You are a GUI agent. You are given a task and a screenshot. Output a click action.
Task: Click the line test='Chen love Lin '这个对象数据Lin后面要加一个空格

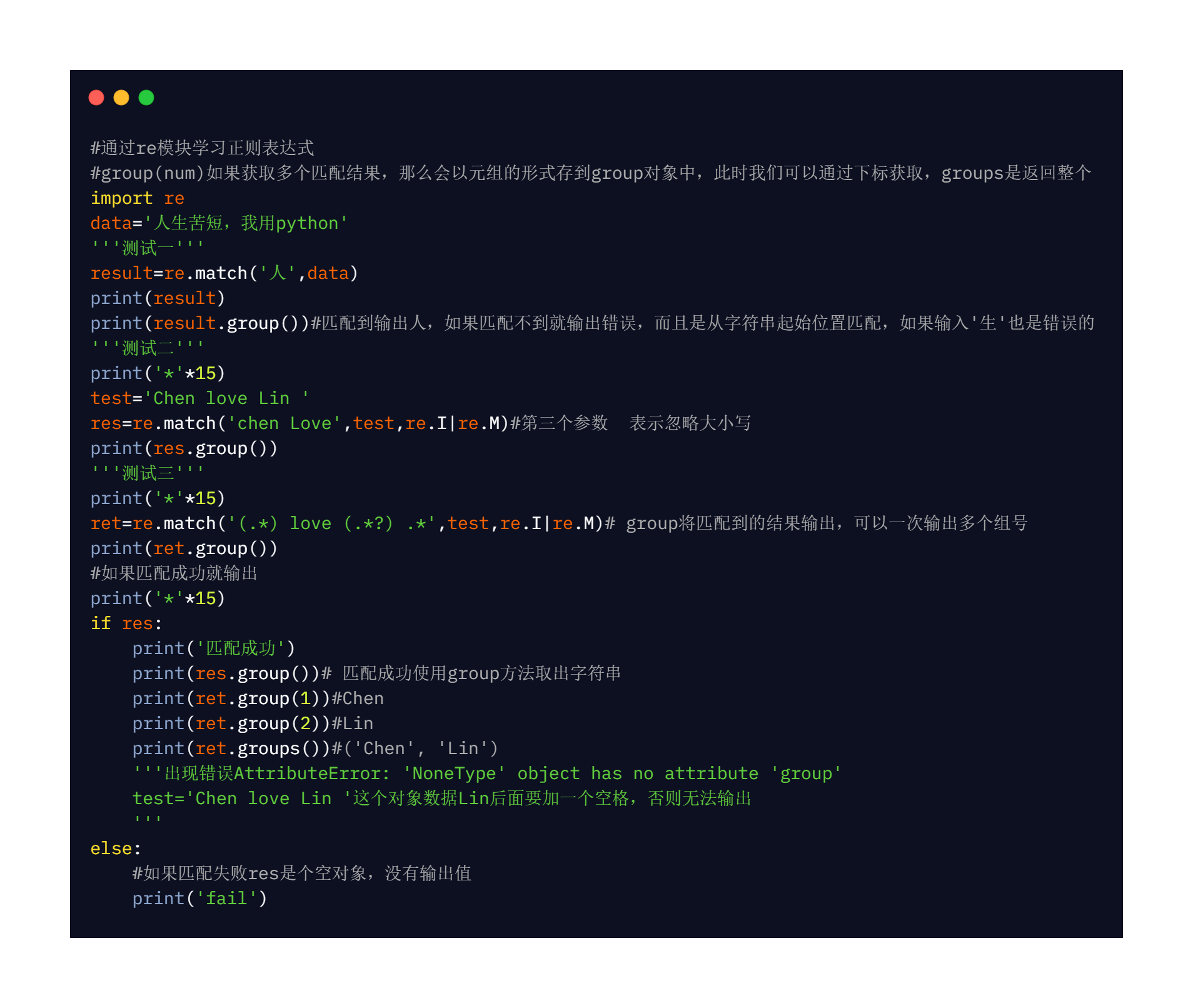(x=441, y=798)
